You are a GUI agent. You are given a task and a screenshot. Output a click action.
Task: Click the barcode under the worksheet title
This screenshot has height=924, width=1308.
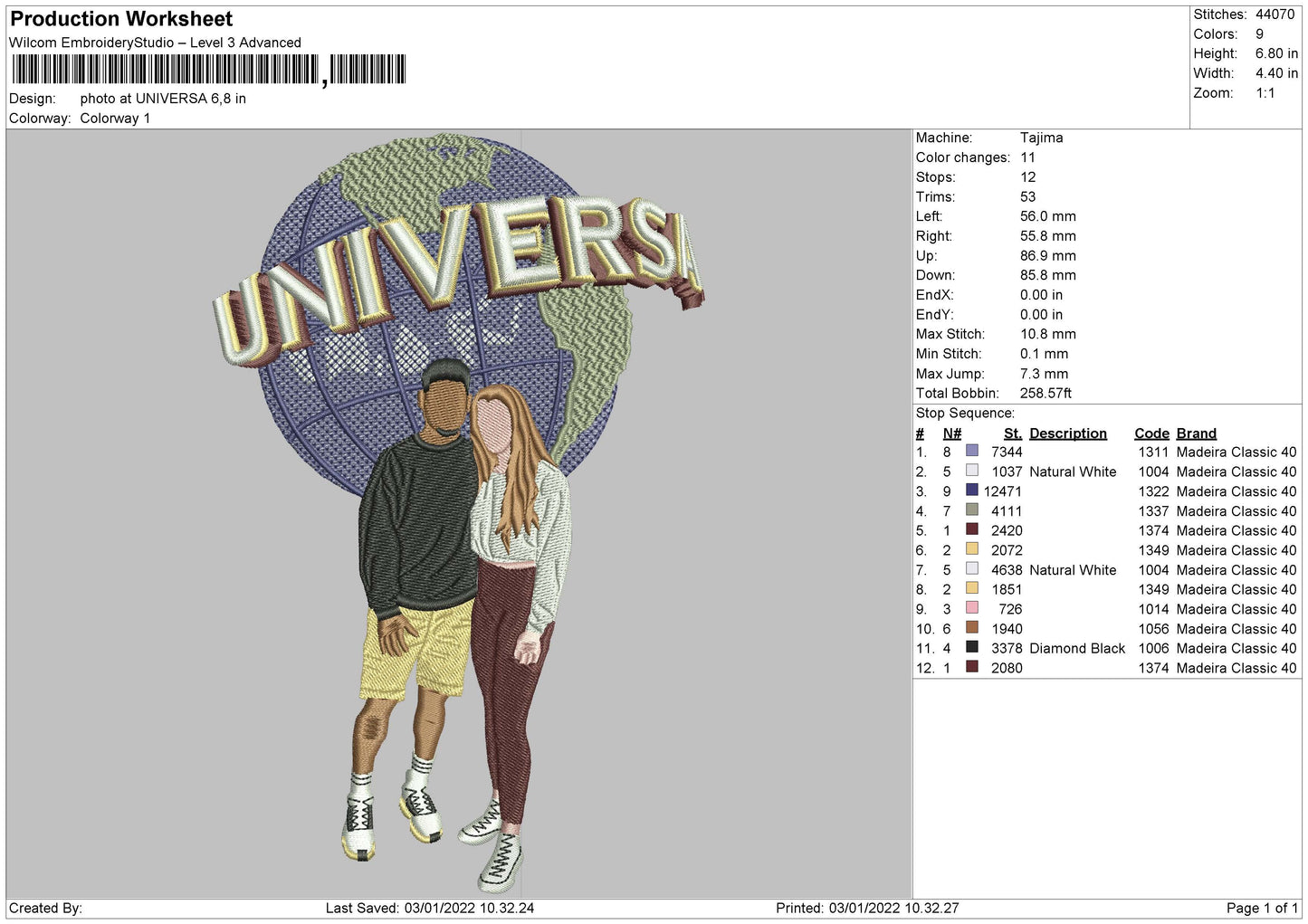(x=209, y=70)
